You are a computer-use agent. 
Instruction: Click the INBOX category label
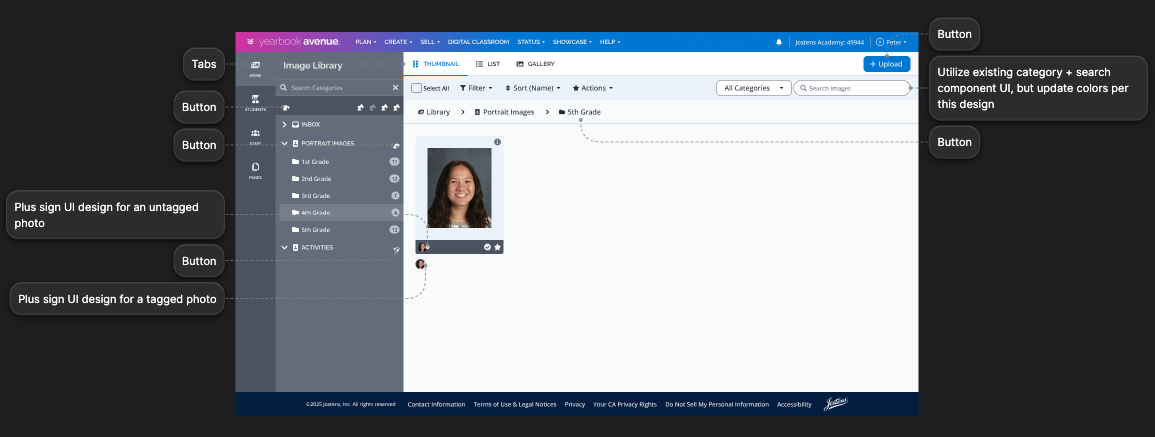tap(310, 125)
